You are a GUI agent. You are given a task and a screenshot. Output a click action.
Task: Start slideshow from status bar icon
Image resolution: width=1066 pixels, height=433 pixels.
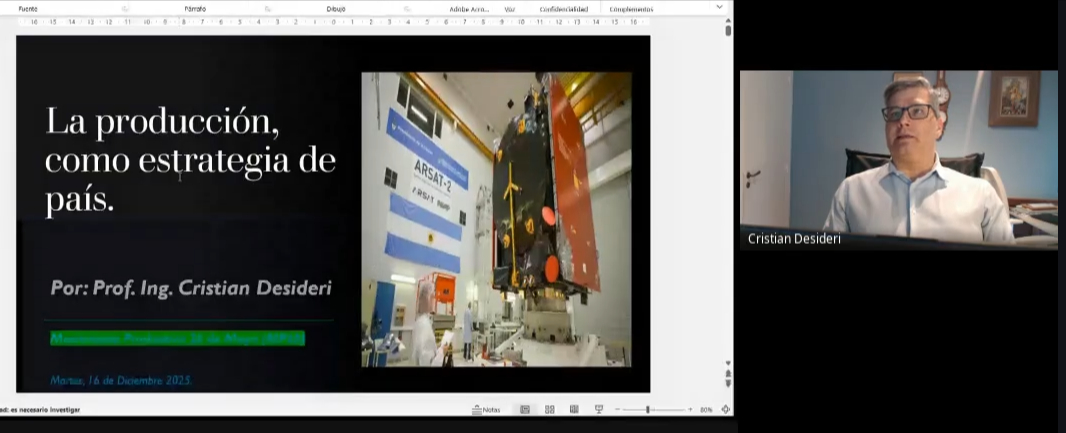coord(599,409)
